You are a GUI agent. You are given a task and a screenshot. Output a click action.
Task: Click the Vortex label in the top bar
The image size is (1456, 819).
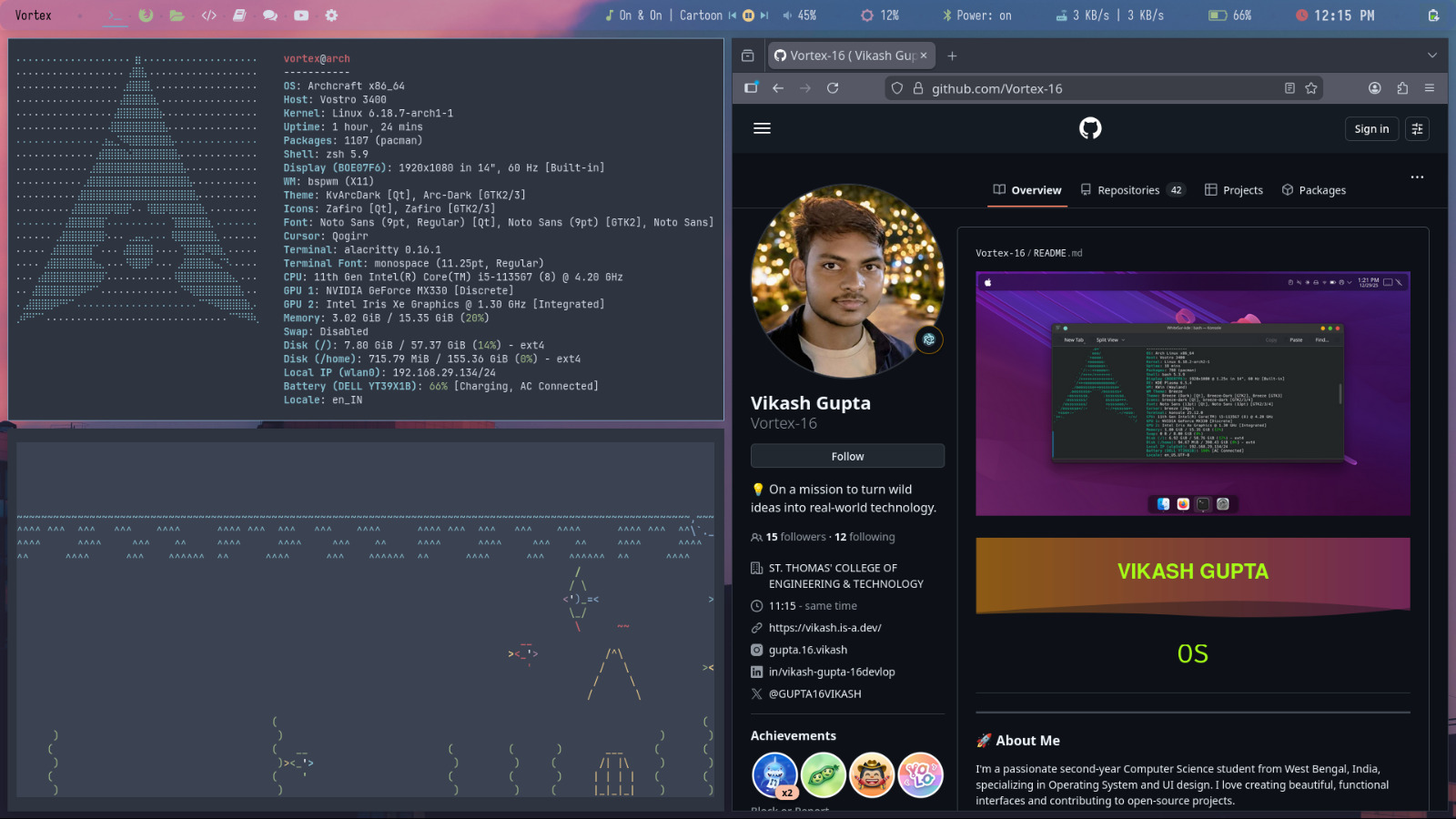pyautogui.click(x=33, y=15)
